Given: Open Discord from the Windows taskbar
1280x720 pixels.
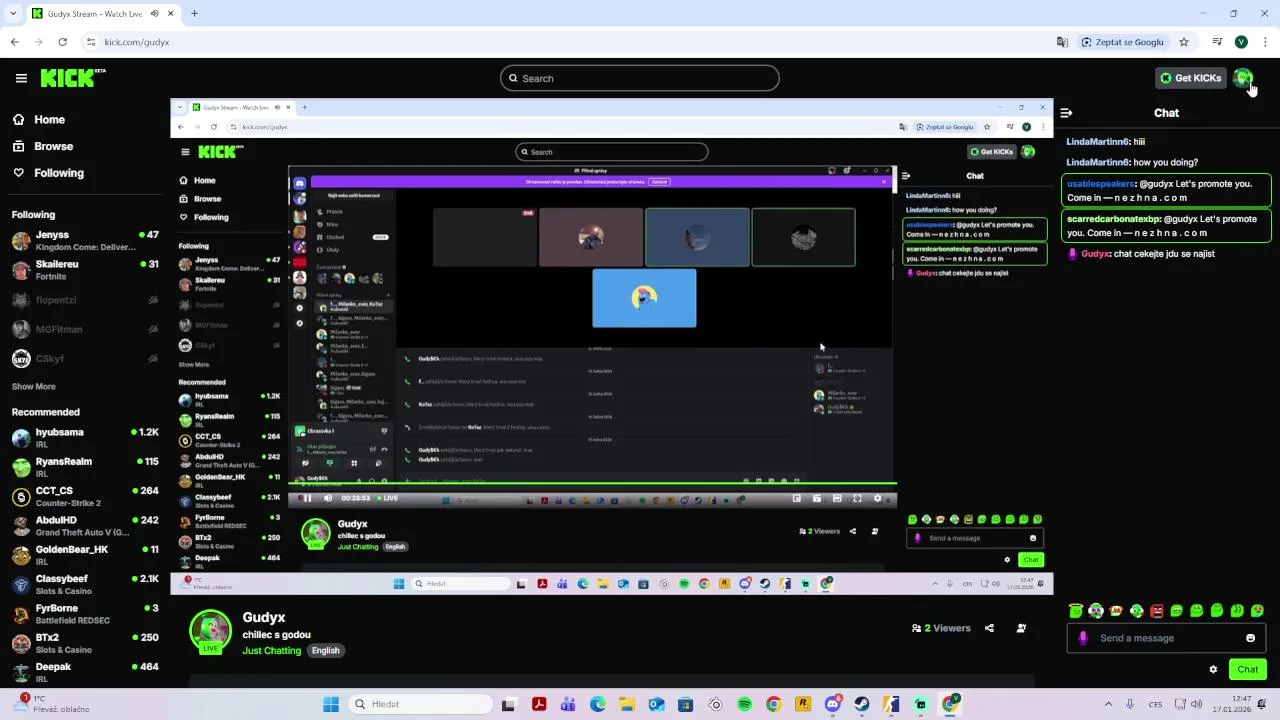Looking at the screenshot, I should point(833,704).
